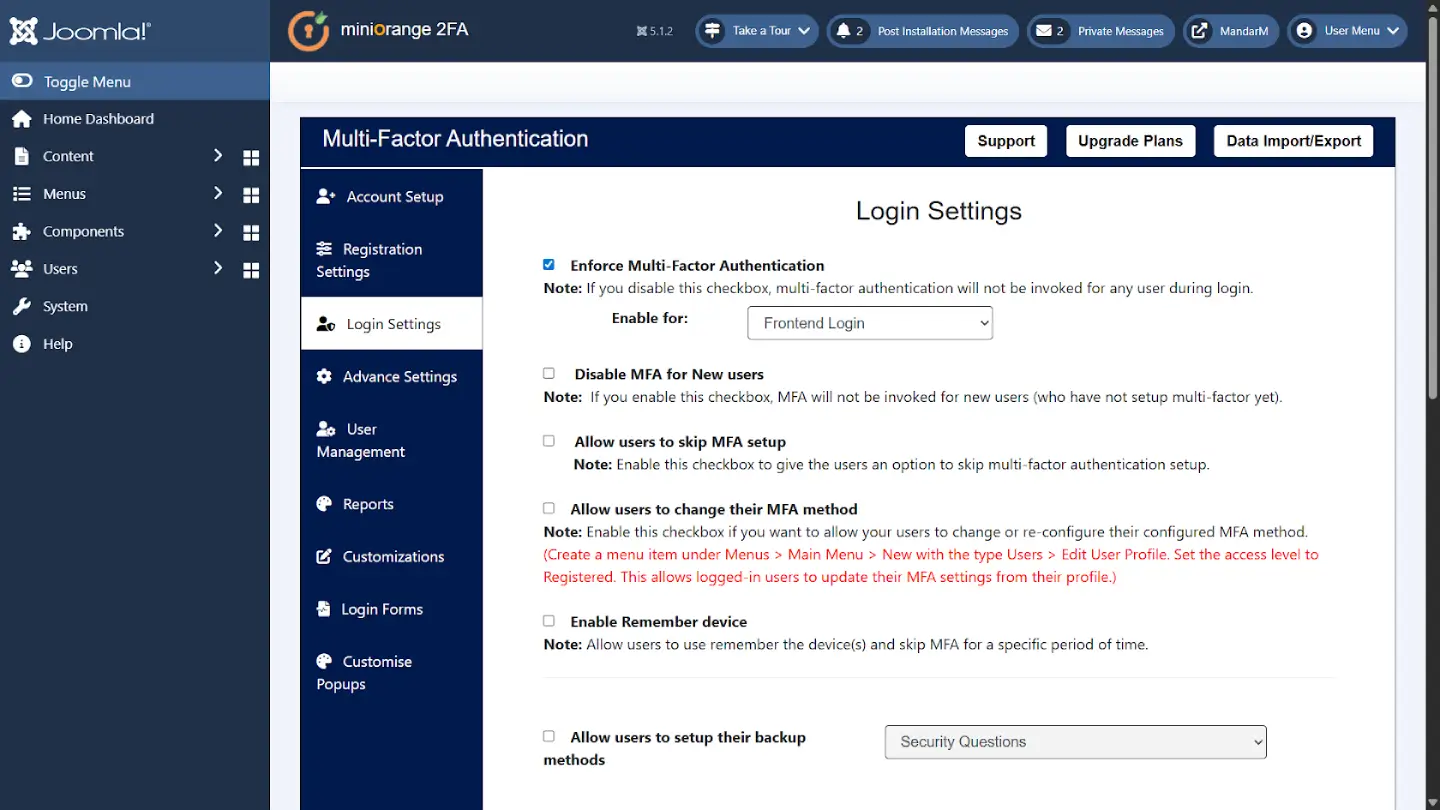Open Content dashboard grid icon
The height and width of the screenshot is (810, 1440).
coord(251,158)
